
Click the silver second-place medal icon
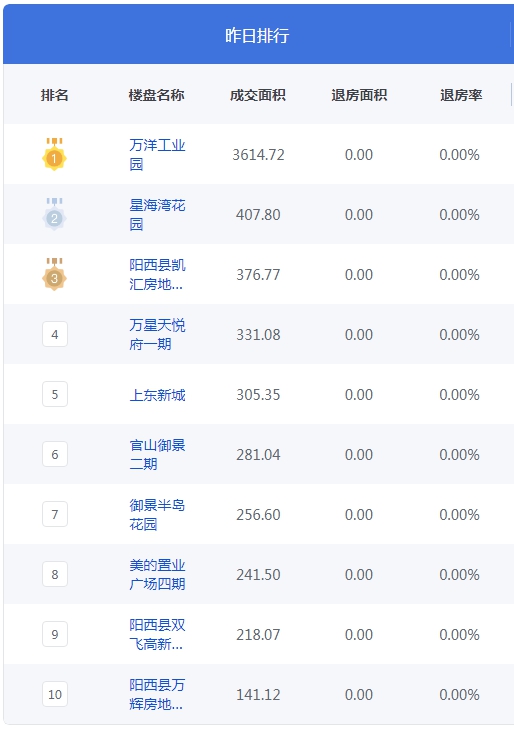[x=54, y=214]
